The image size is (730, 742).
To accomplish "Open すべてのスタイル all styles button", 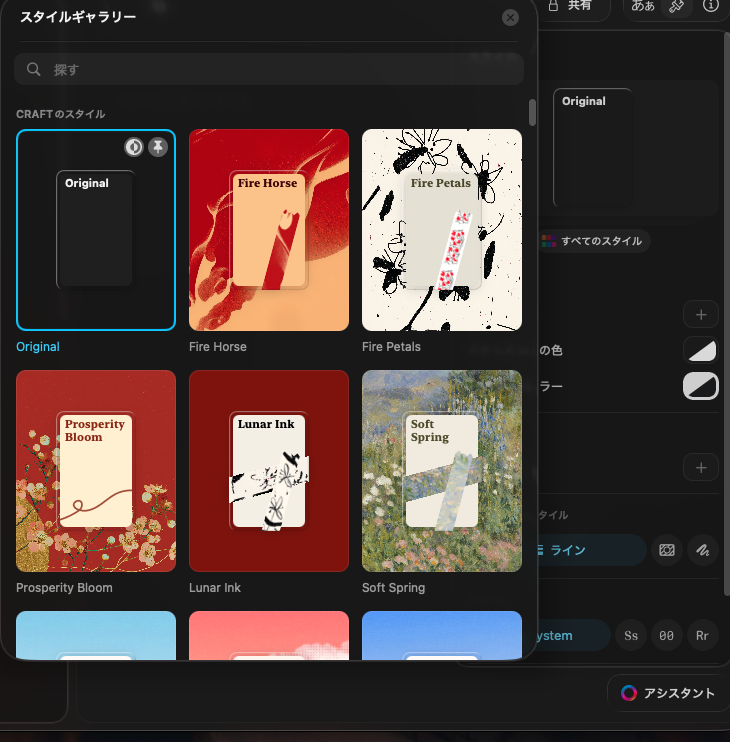I will pos(595,241).
